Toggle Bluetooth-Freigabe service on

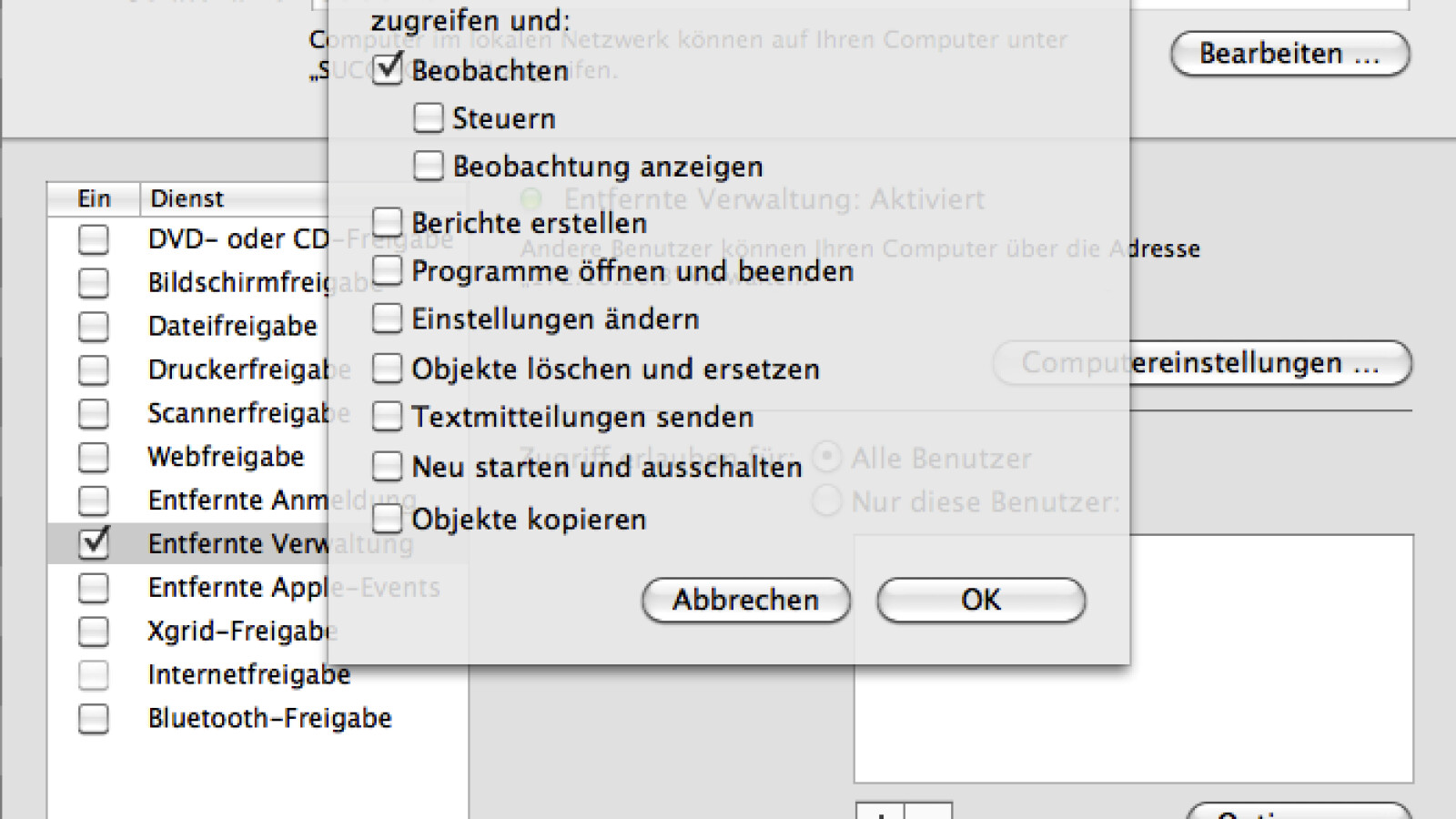pos(94,719)
